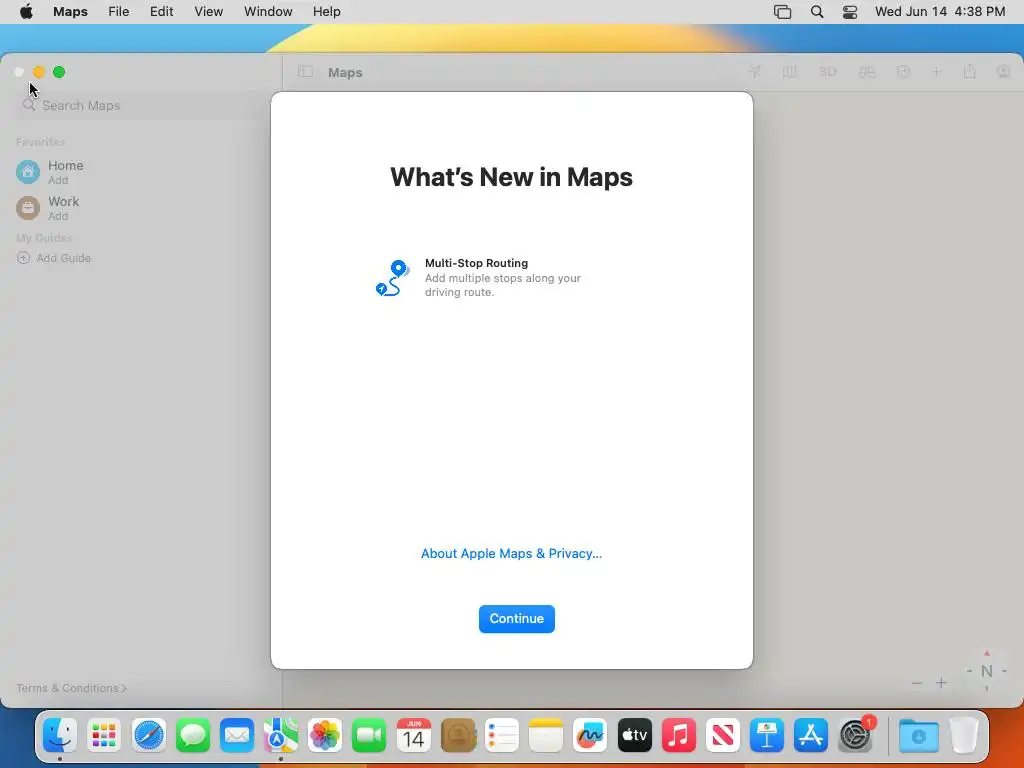Click the date and time in menu bar
1024x768 pixels.
click(940, 12)
